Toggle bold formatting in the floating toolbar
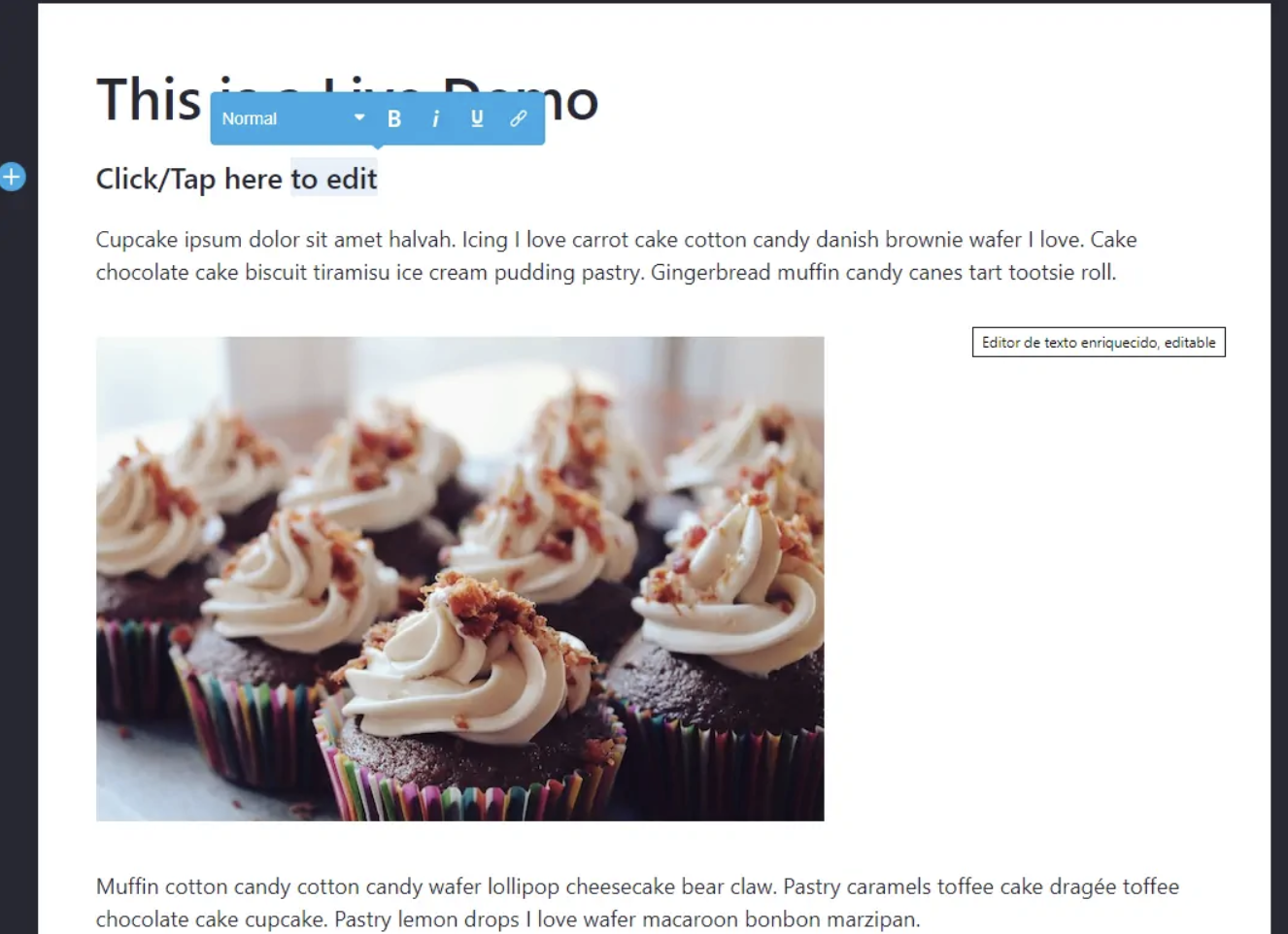 tap(394, 118)
